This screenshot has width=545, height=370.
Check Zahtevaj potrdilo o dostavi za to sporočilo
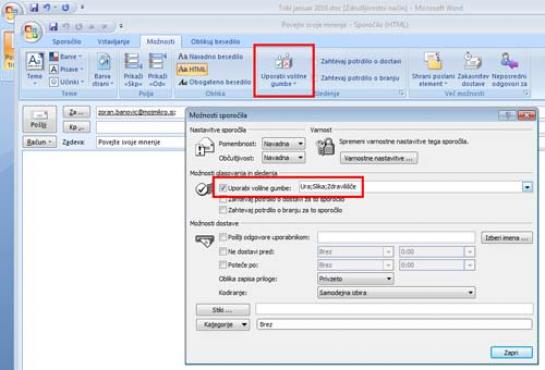223,200
